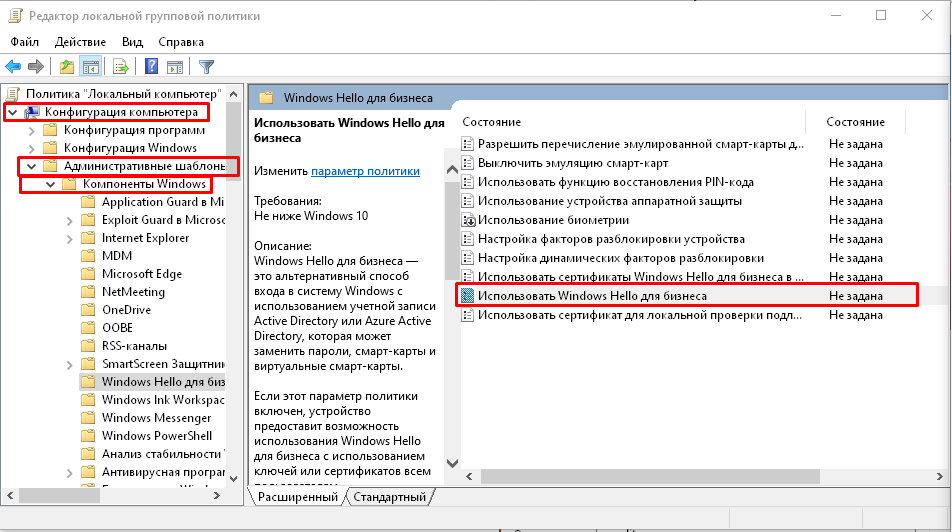The image size is (952, 532).
Task: Sort by the right 'Состояние' column header
Action: click(855, 122)
